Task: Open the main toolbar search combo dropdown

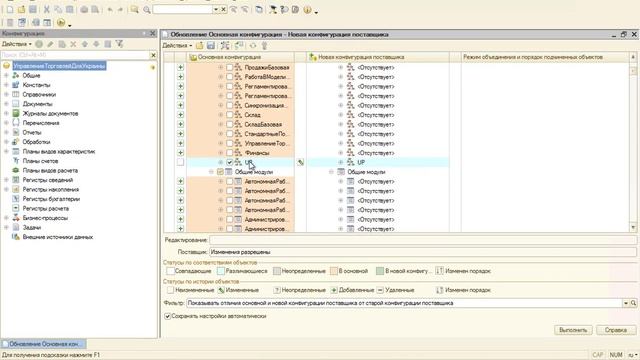Action: (x=216, y=9)
